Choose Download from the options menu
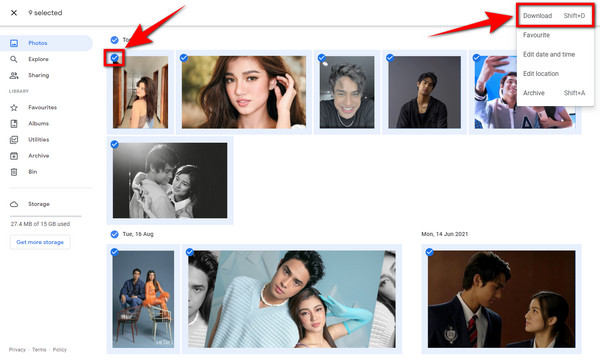600x361 pixels. [555, 16]
